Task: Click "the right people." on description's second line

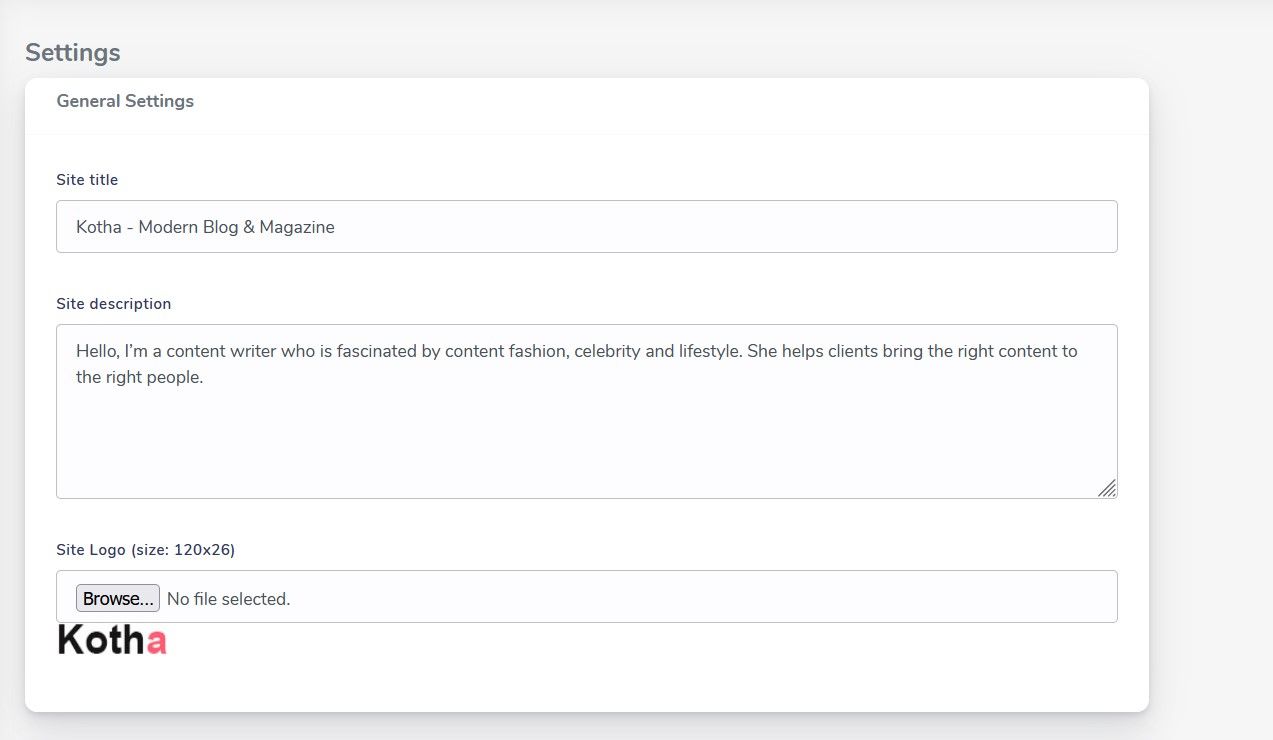Action: 139,378
